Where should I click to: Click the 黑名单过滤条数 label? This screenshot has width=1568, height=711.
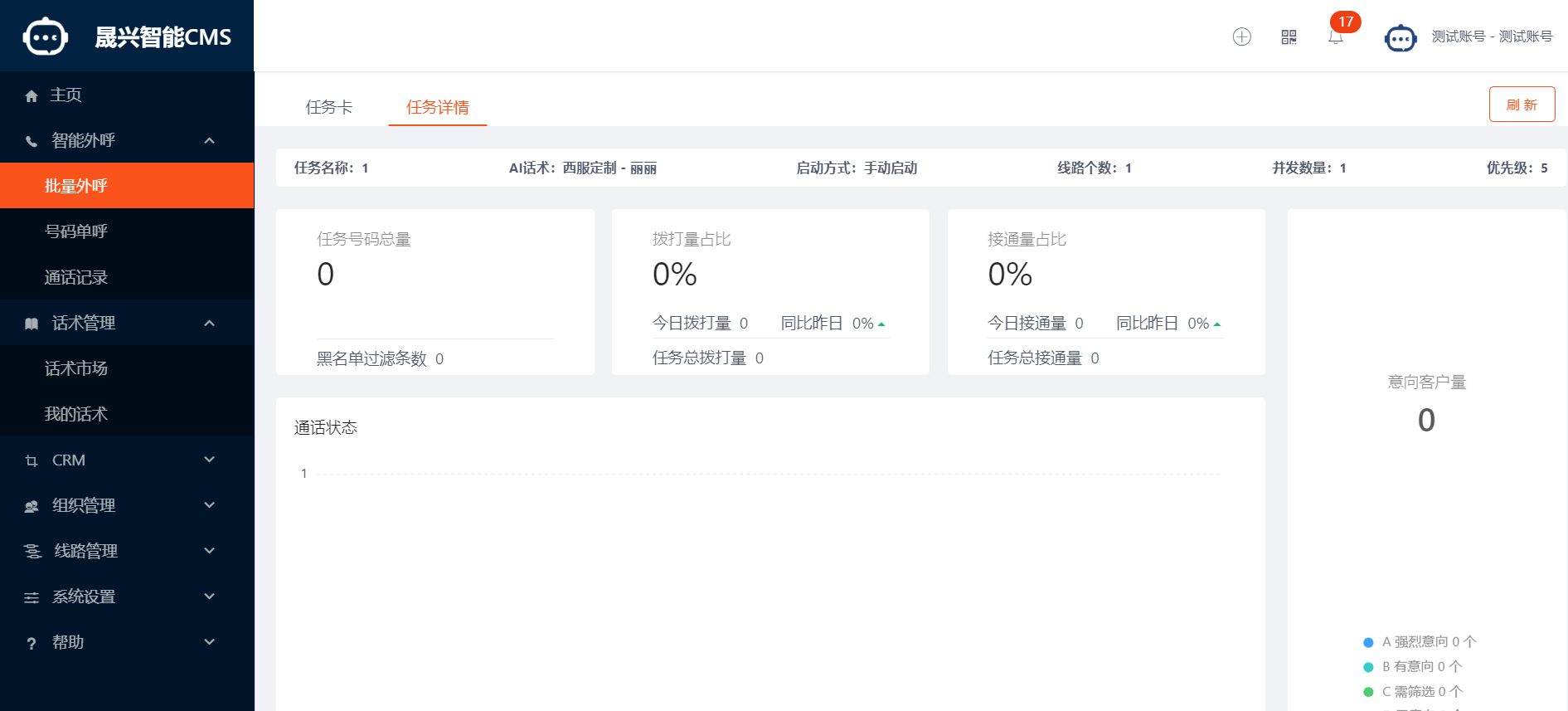pyautogui.click(x=371, y=358)
